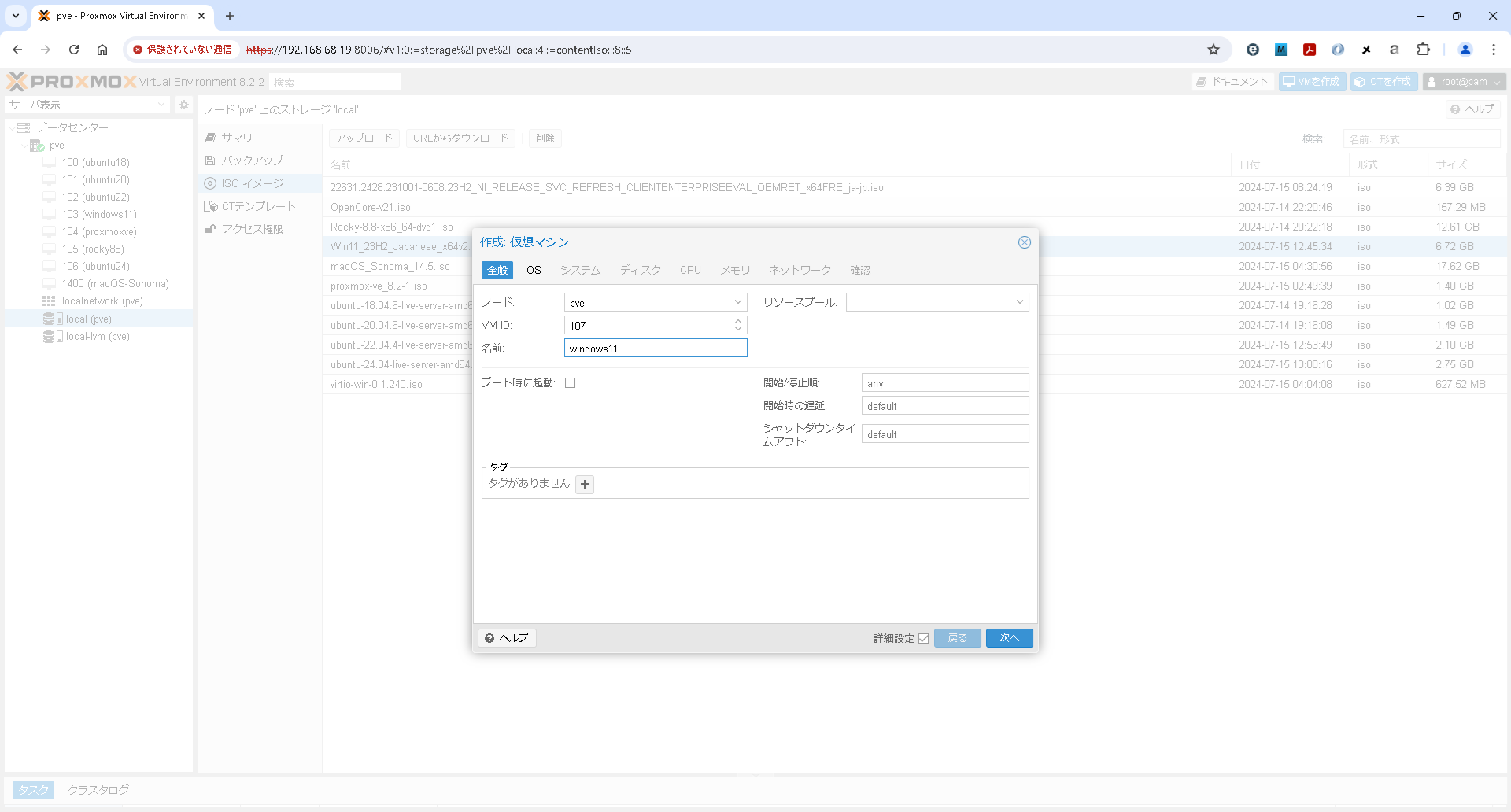
Task: Select VM 103 (windows11) in tree
Action: (x=99, y=215)
